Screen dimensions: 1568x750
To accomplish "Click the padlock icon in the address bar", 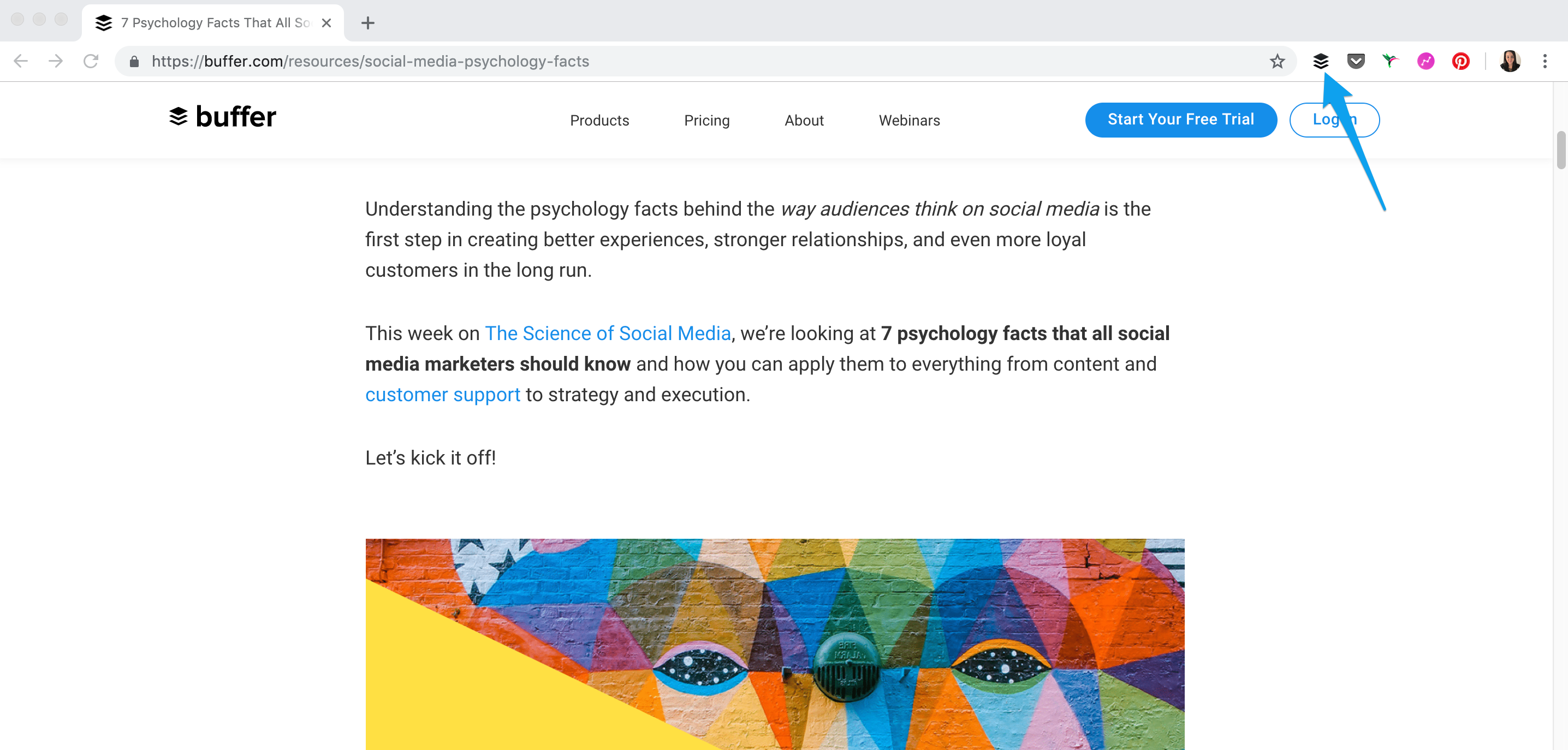I will (133, 61).
